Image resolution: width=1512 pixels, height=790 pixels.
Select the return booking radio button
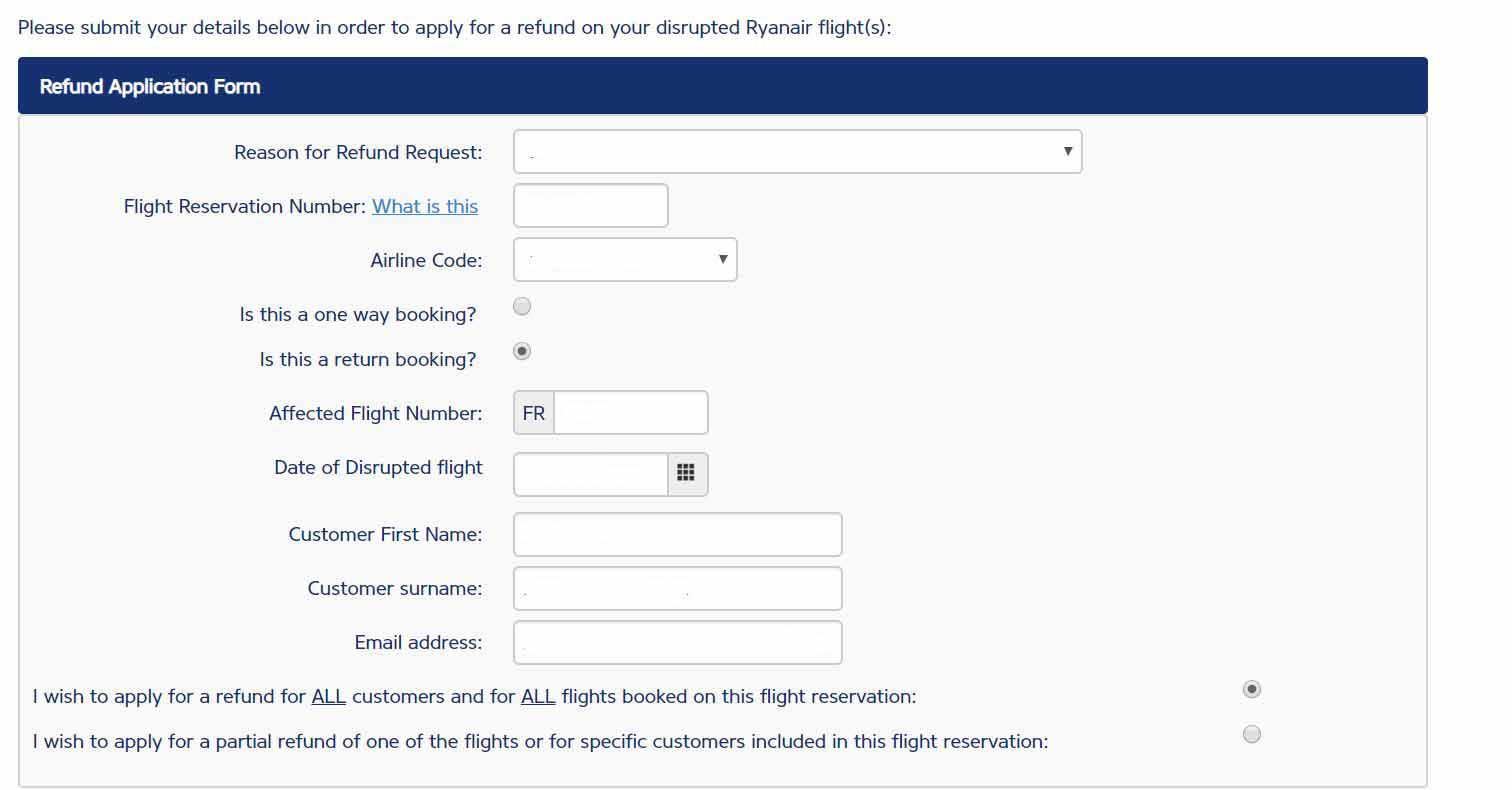click(x=521, y=351)
